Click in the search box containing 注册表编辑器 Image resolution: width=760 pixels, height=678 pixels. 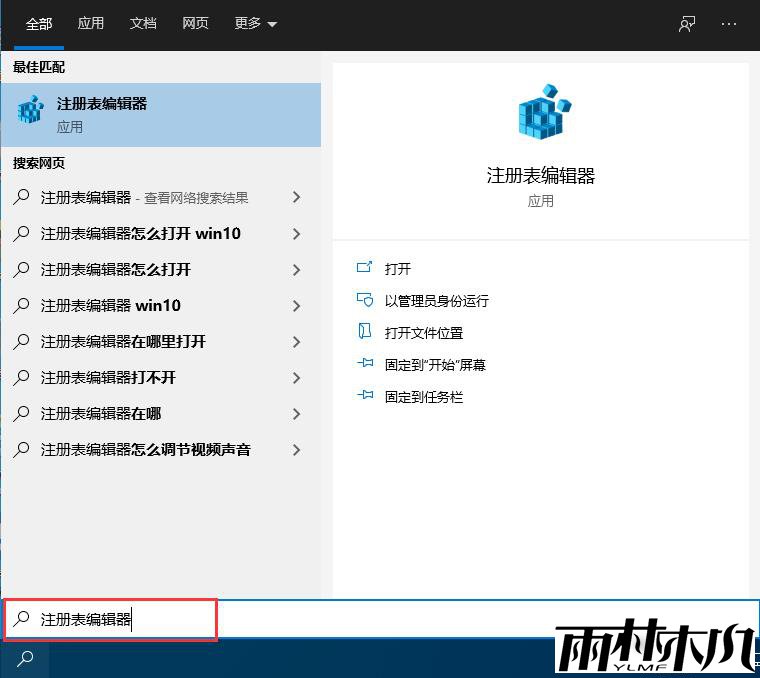tap(380, 619)
